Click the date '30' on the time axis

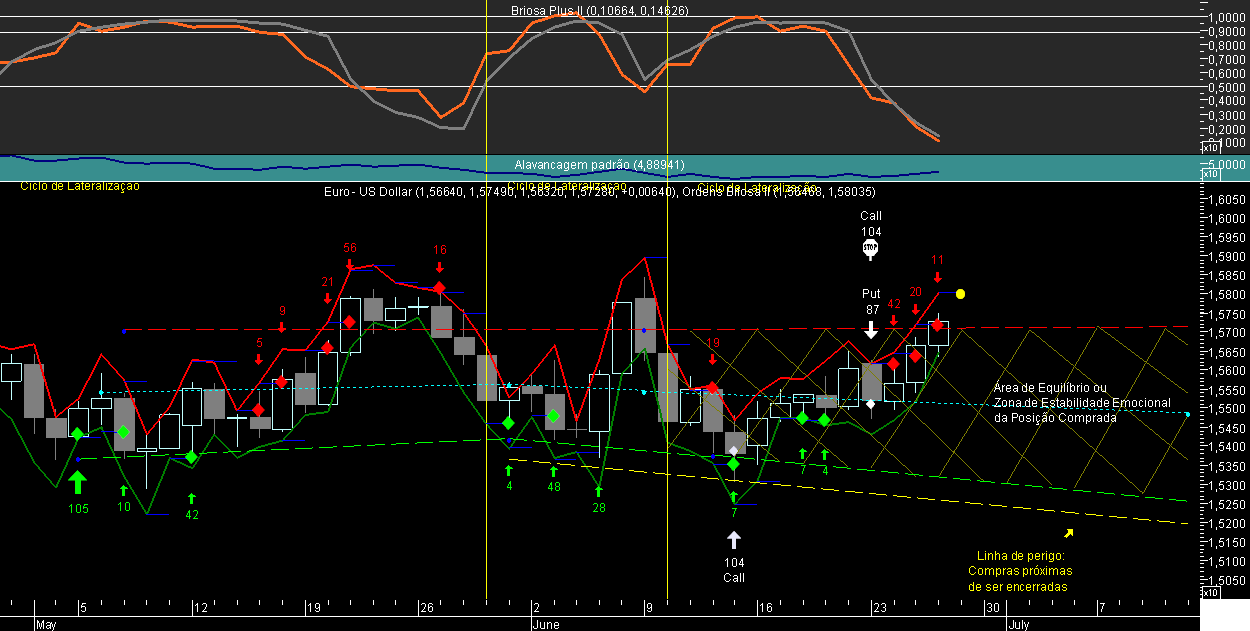[x=993, y=608]
